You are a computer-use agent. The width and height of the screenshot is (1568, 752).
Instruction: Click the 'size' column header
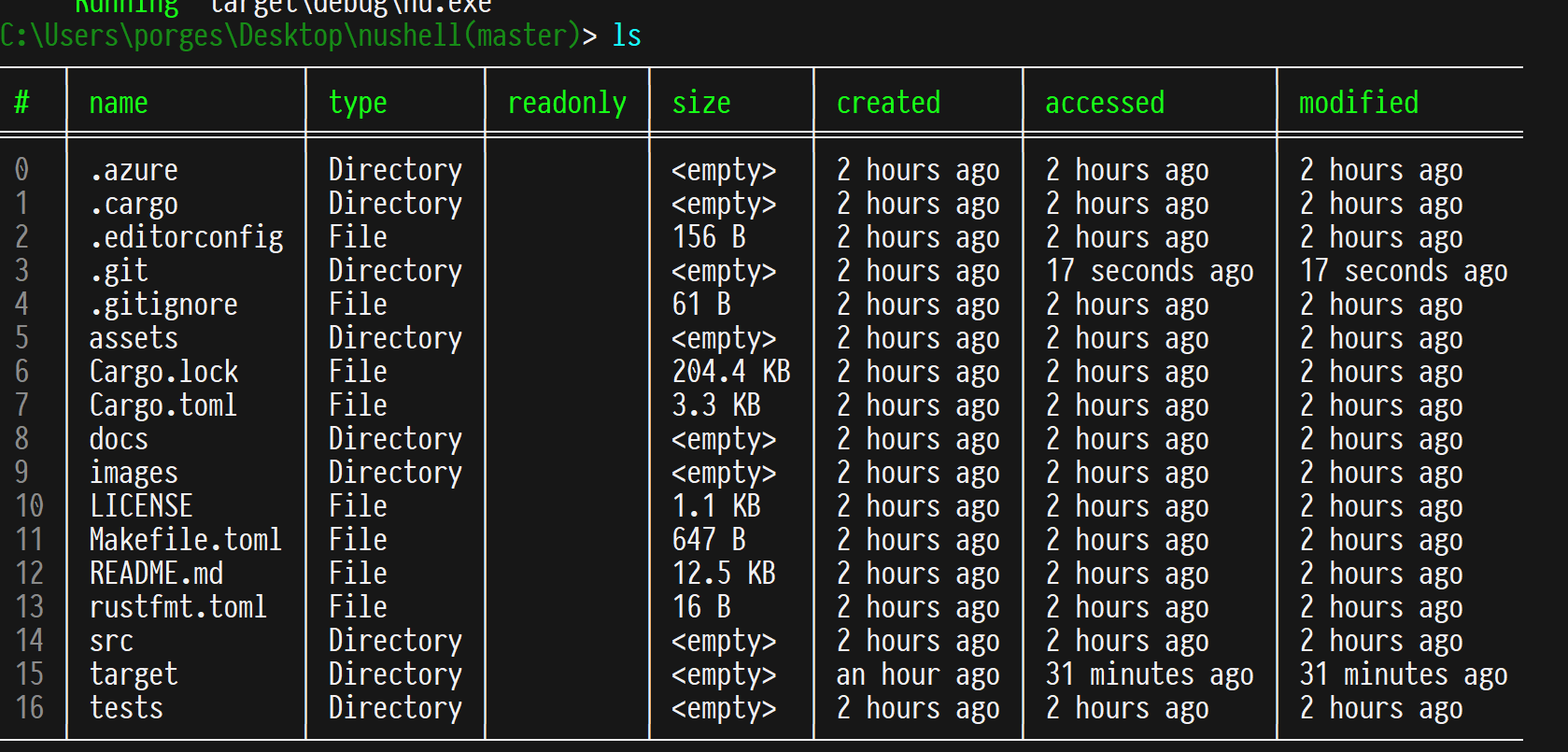point(701,103)
